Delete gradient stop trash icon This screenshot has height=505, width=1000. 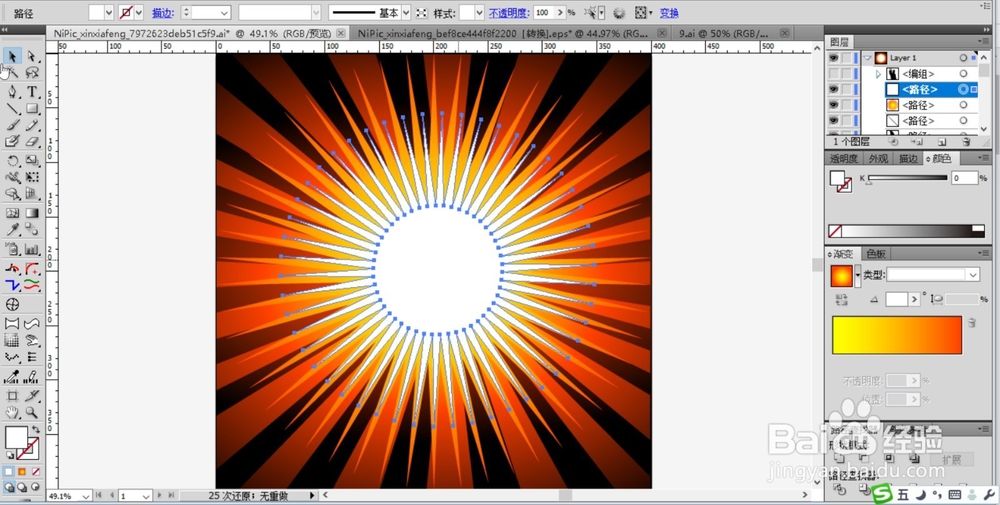(x=972, y=323)
